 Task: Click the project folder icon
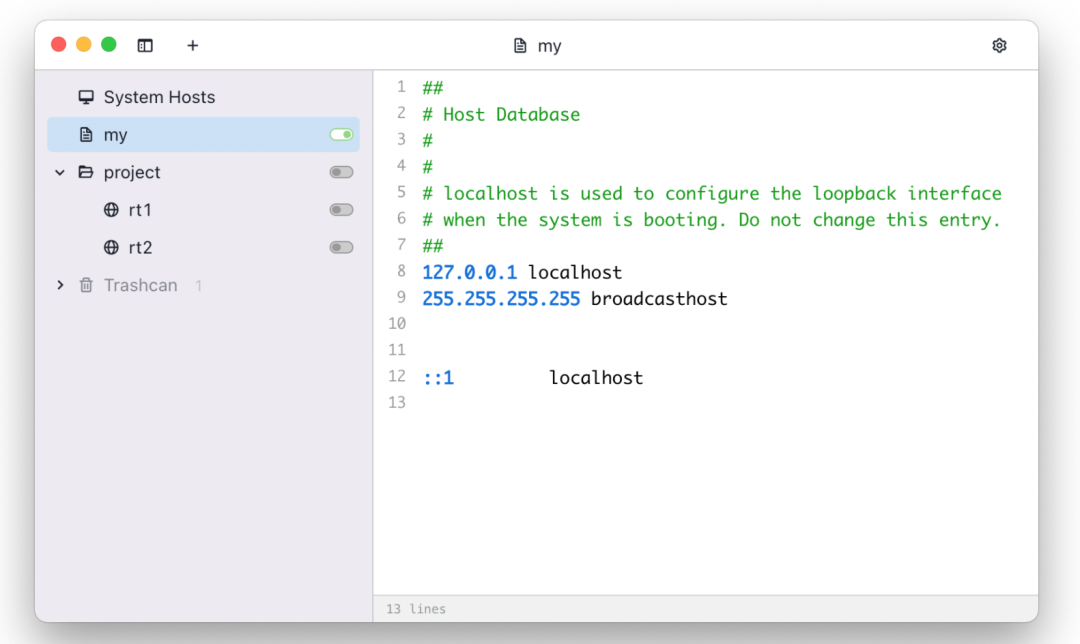point(86,172)
